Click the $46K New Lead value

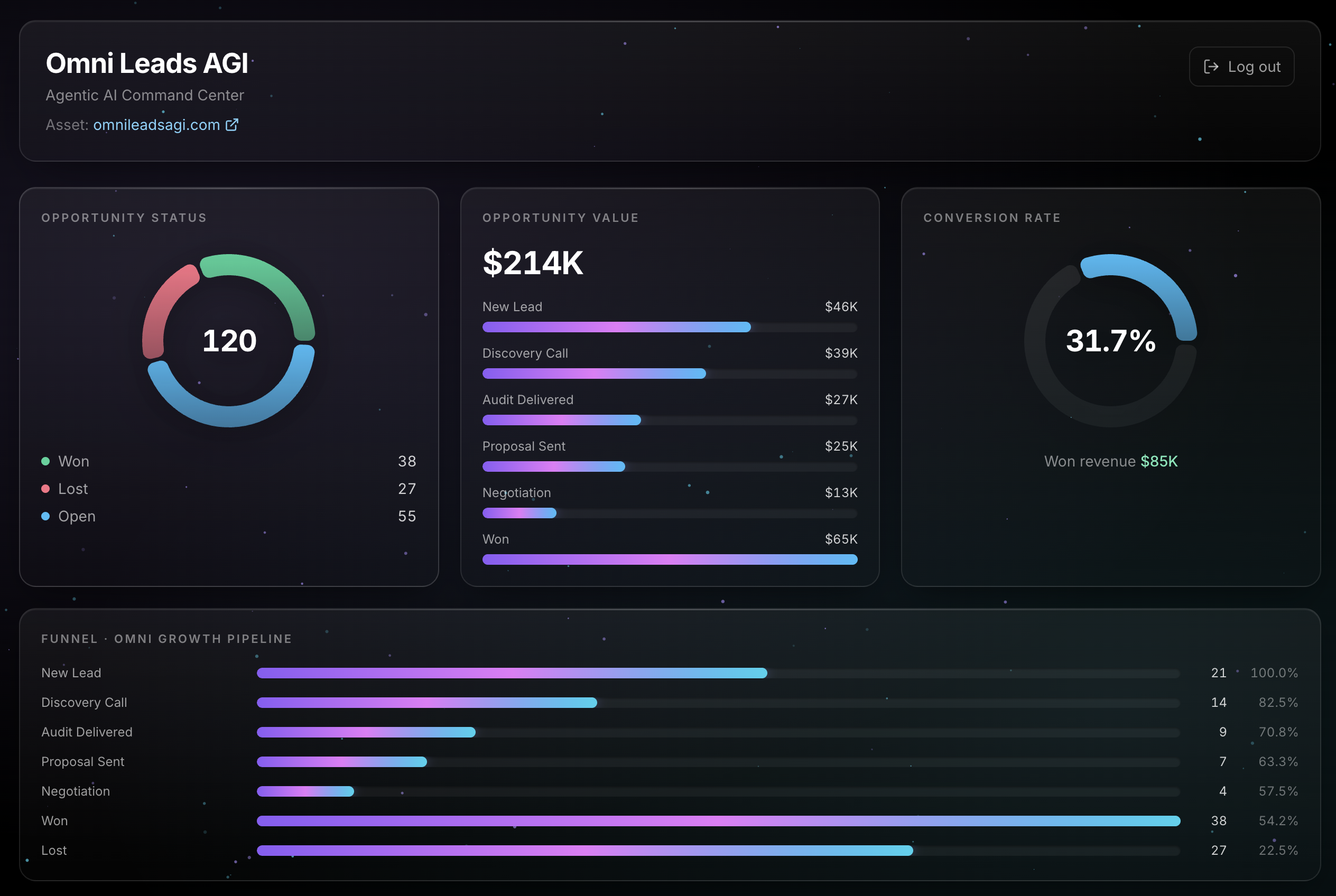(841, 307)
